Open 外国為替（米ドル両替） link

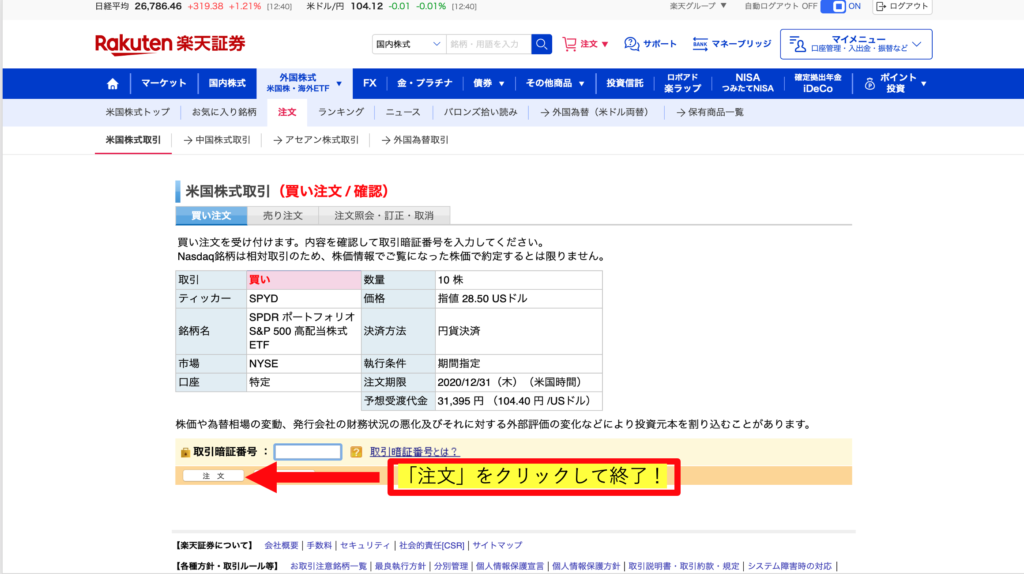(595, 112)
